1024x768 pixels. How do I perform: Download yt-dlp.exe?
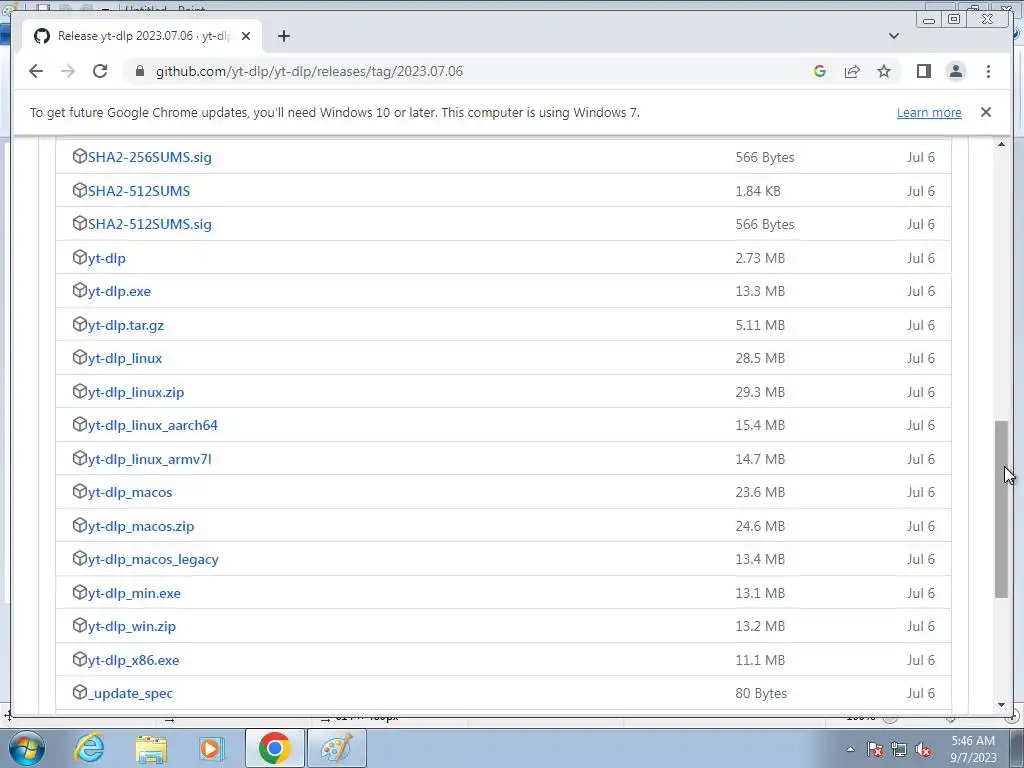119,291
